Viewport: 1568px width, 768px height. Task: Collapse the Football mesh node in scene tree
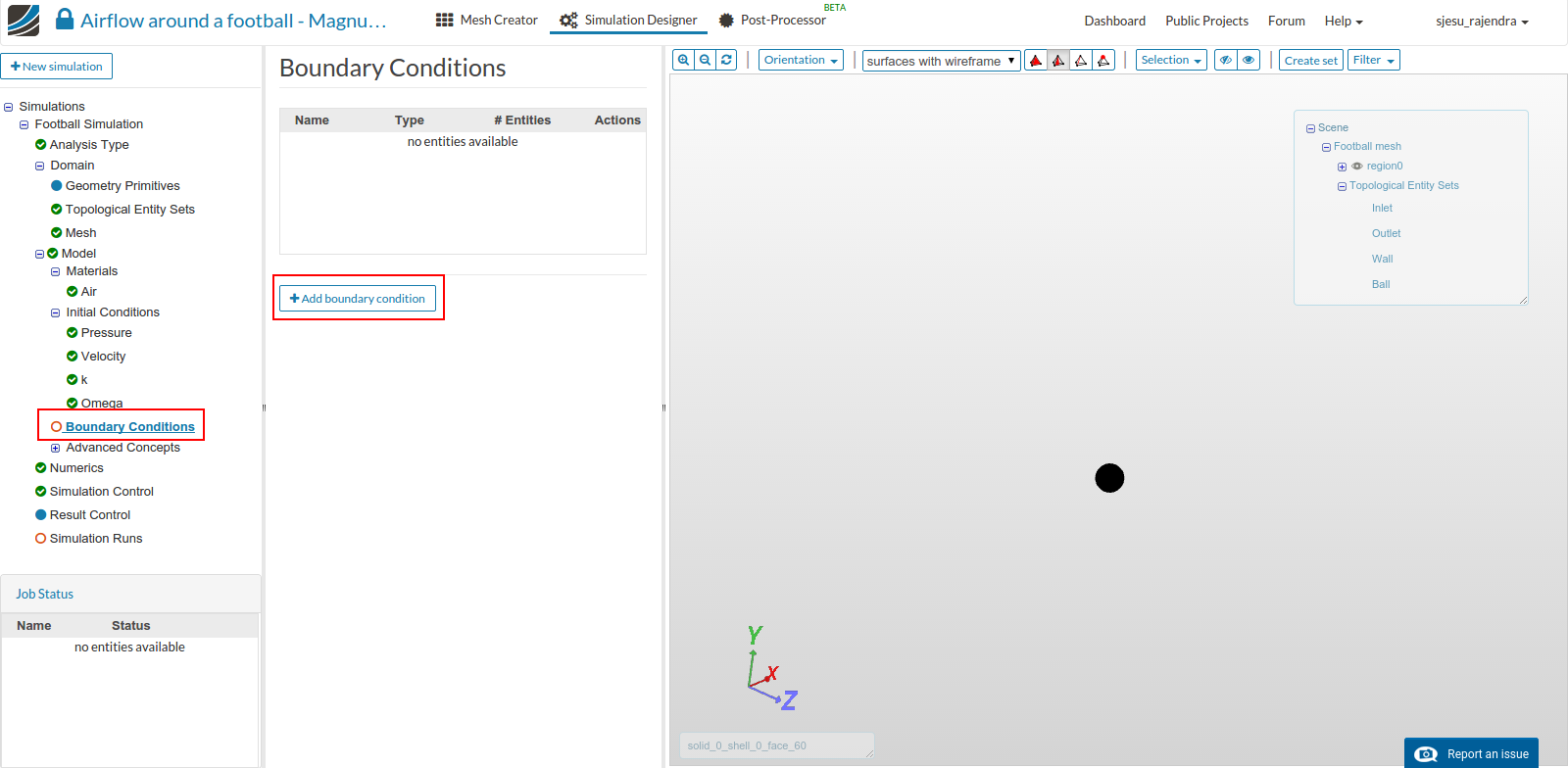[1326, 147]
